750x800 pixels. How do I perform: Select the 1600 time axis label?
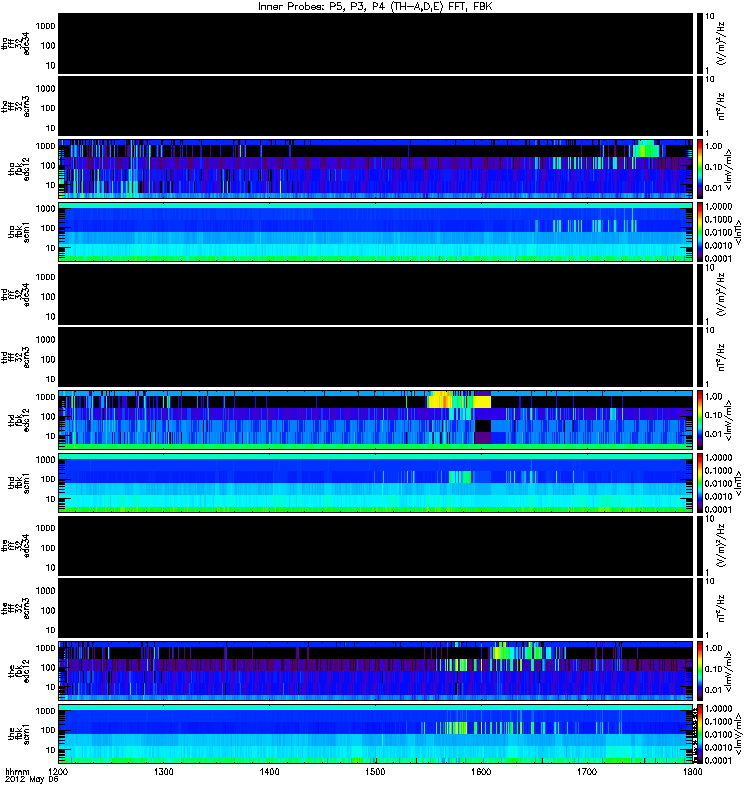pyautogui.click(x=481, y=771)
